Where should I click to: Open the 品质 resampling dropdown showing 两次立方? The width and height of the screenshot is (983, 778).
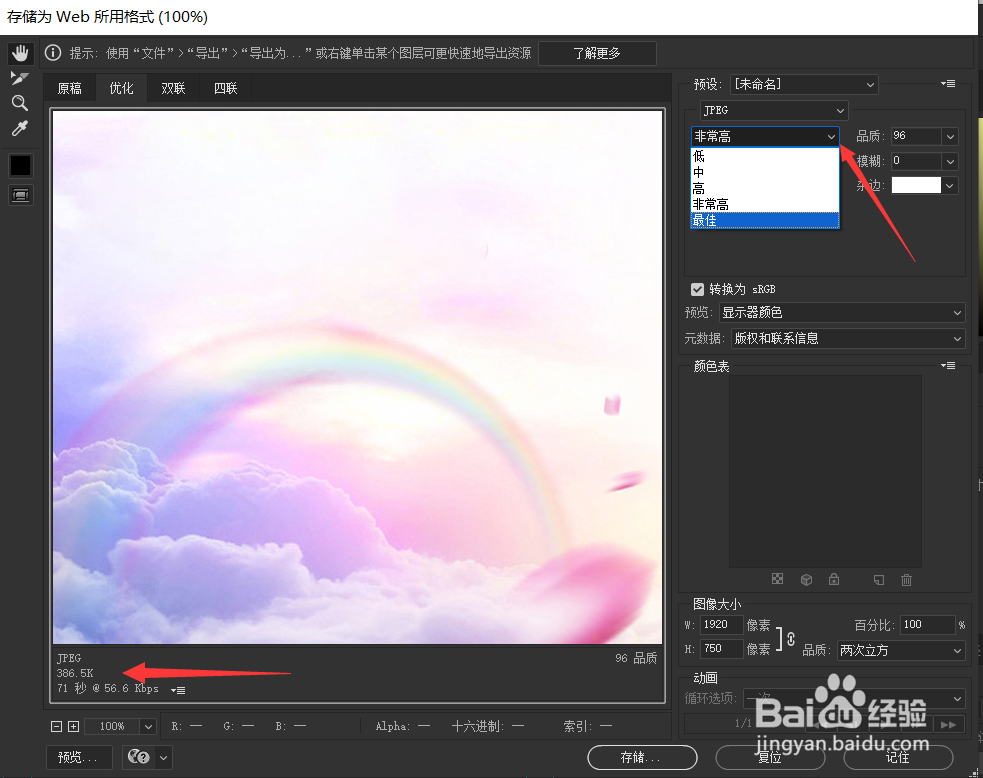899,651
